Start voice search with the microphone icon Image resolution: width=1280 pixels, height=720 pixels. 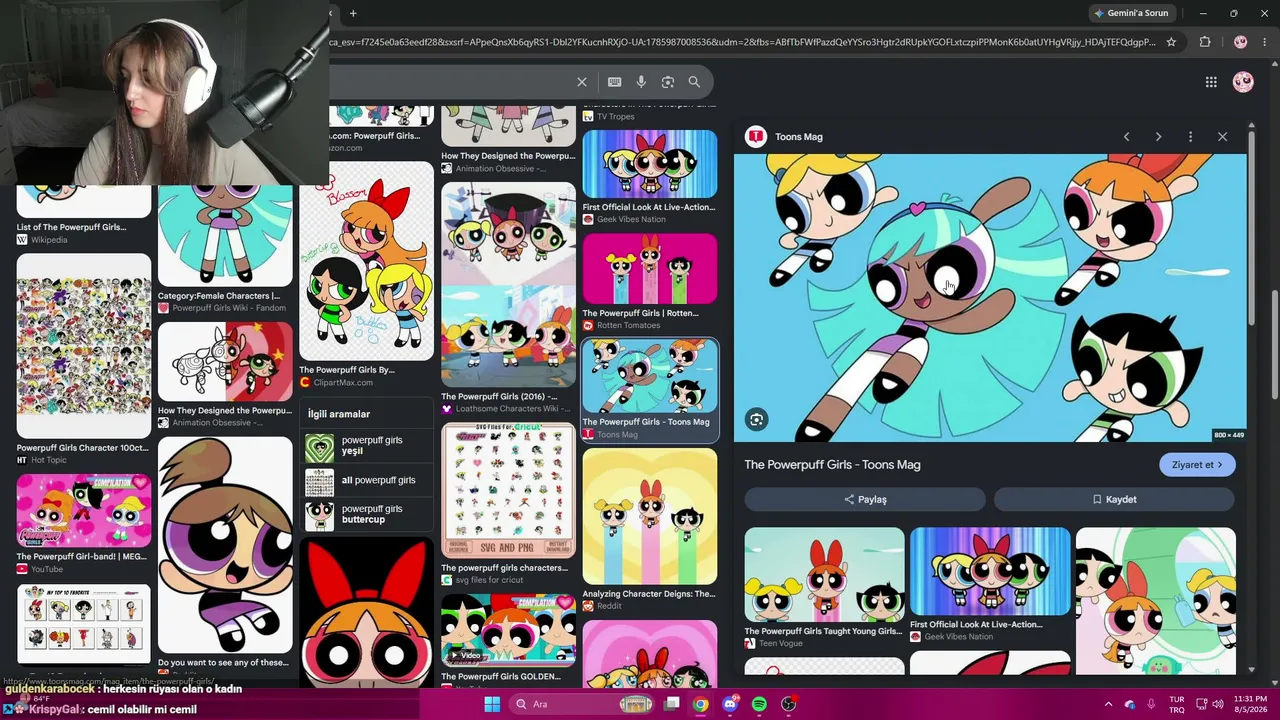[641, 82]
